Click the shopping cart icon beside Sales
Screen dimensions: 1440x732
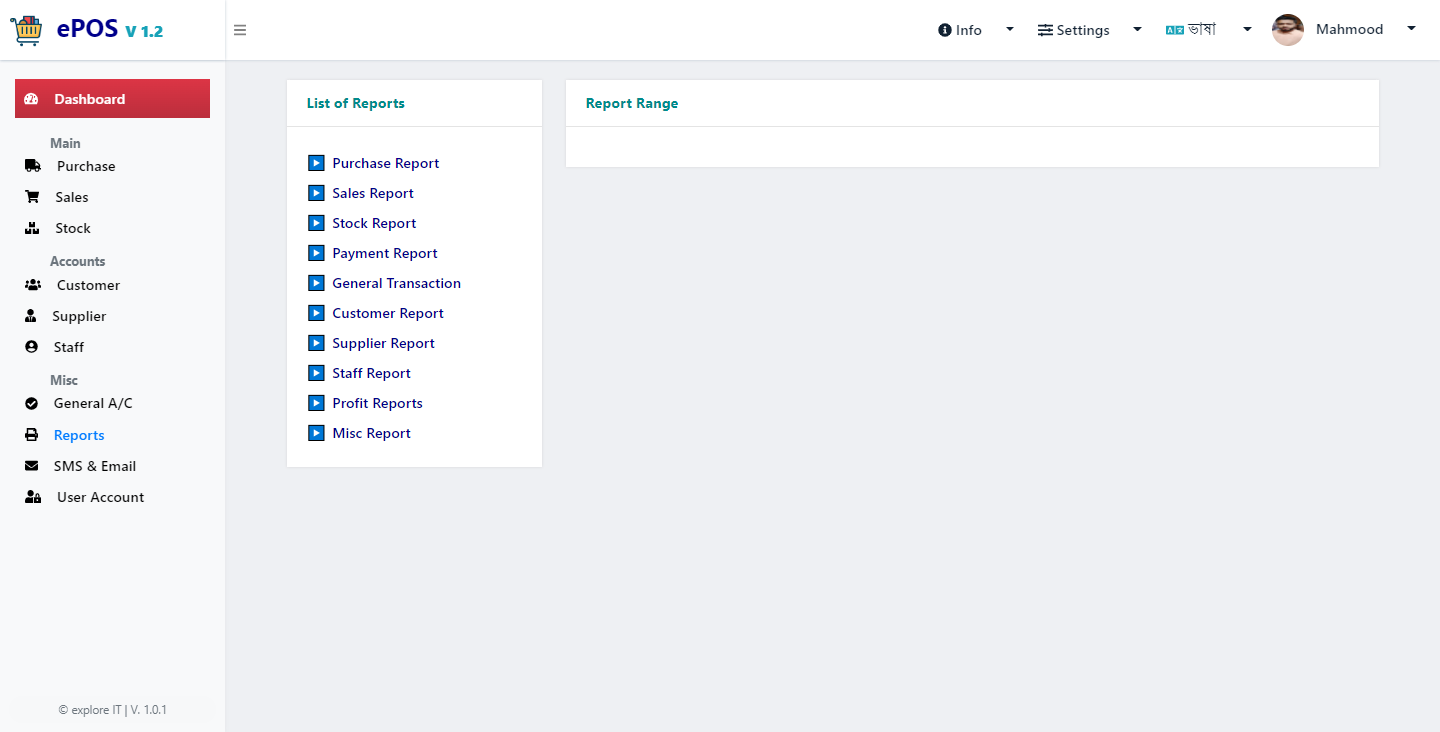pyautogui.click(x=32, y=197)
